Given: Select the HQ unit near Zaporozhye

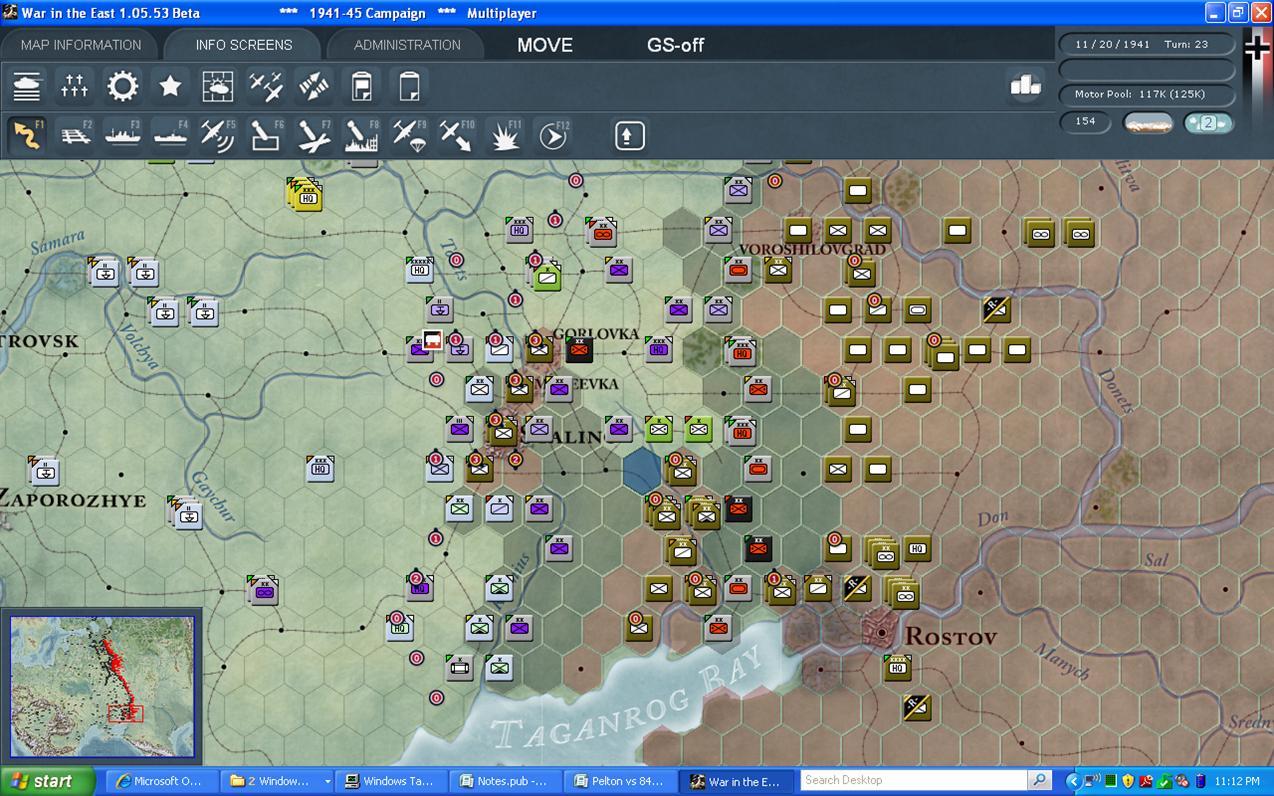Looking at the screenshot, I should [x=320, y=467].
